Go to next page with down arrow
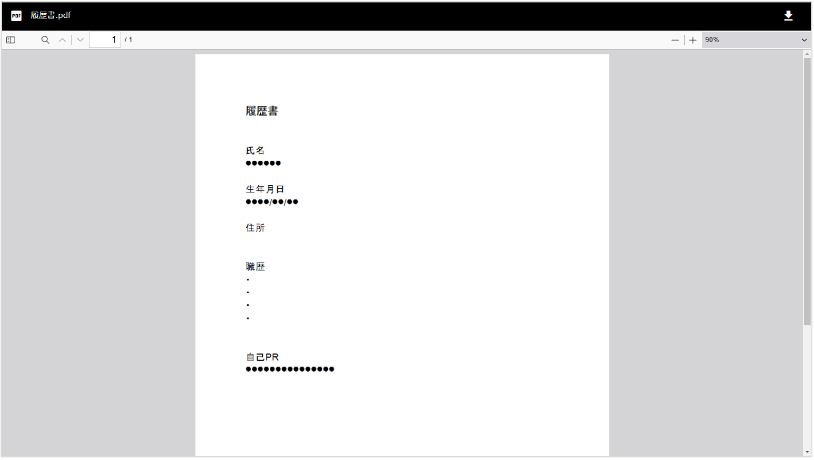Image resolution: width=814 pixels, height=460 pixels. pyautogui.click(x=80, y=40)
